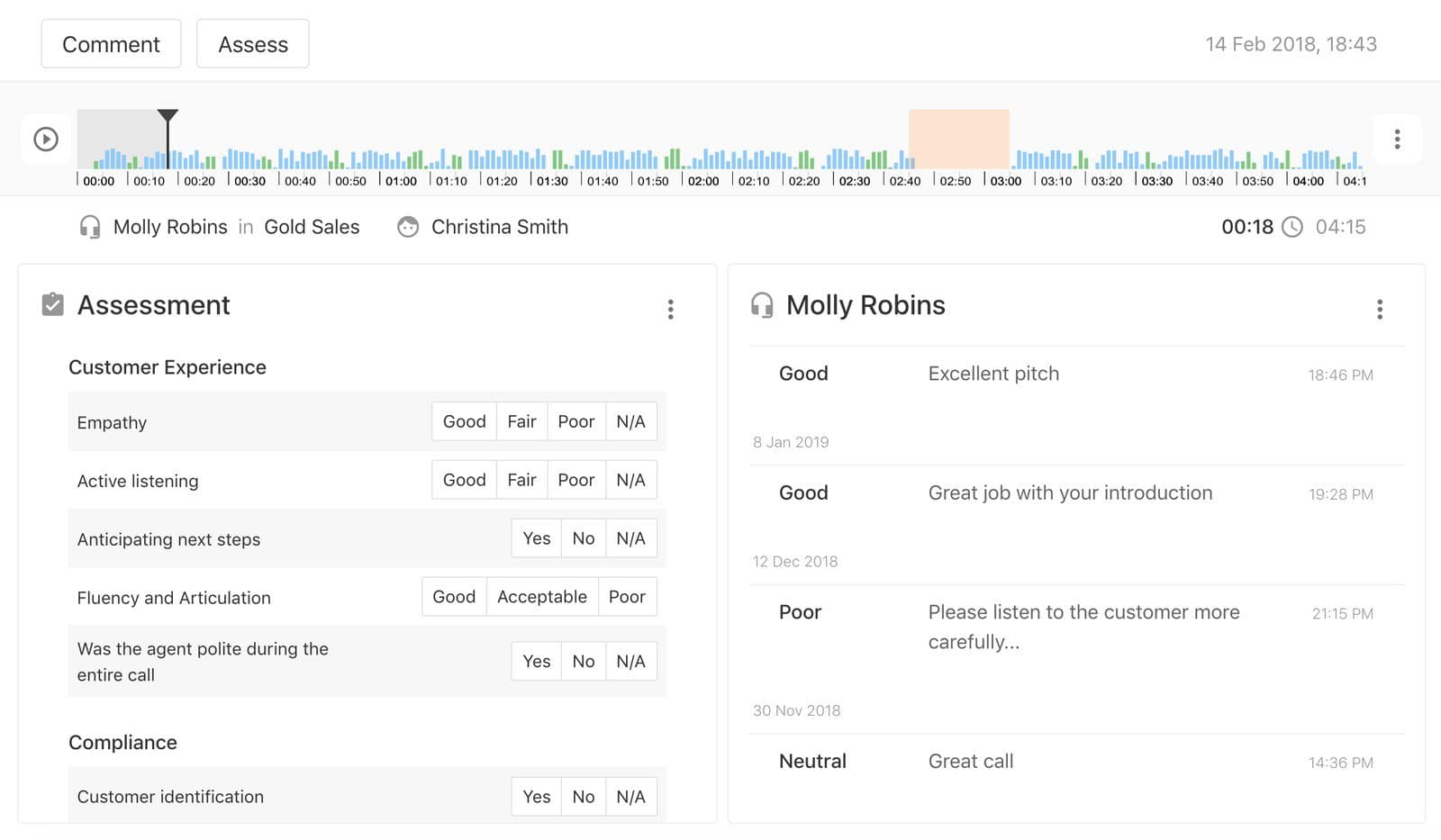Image resolution: width=1441 pixels, height=840 pixels.
Task: Click the Comment button
Action: pos(111,43)
